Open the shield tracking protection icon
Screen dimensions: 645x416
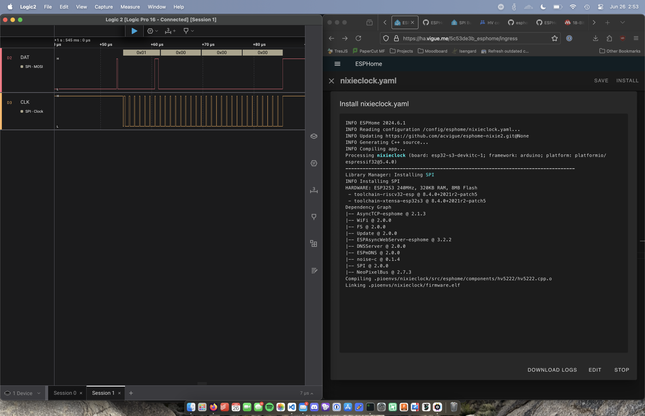[385, 38]
